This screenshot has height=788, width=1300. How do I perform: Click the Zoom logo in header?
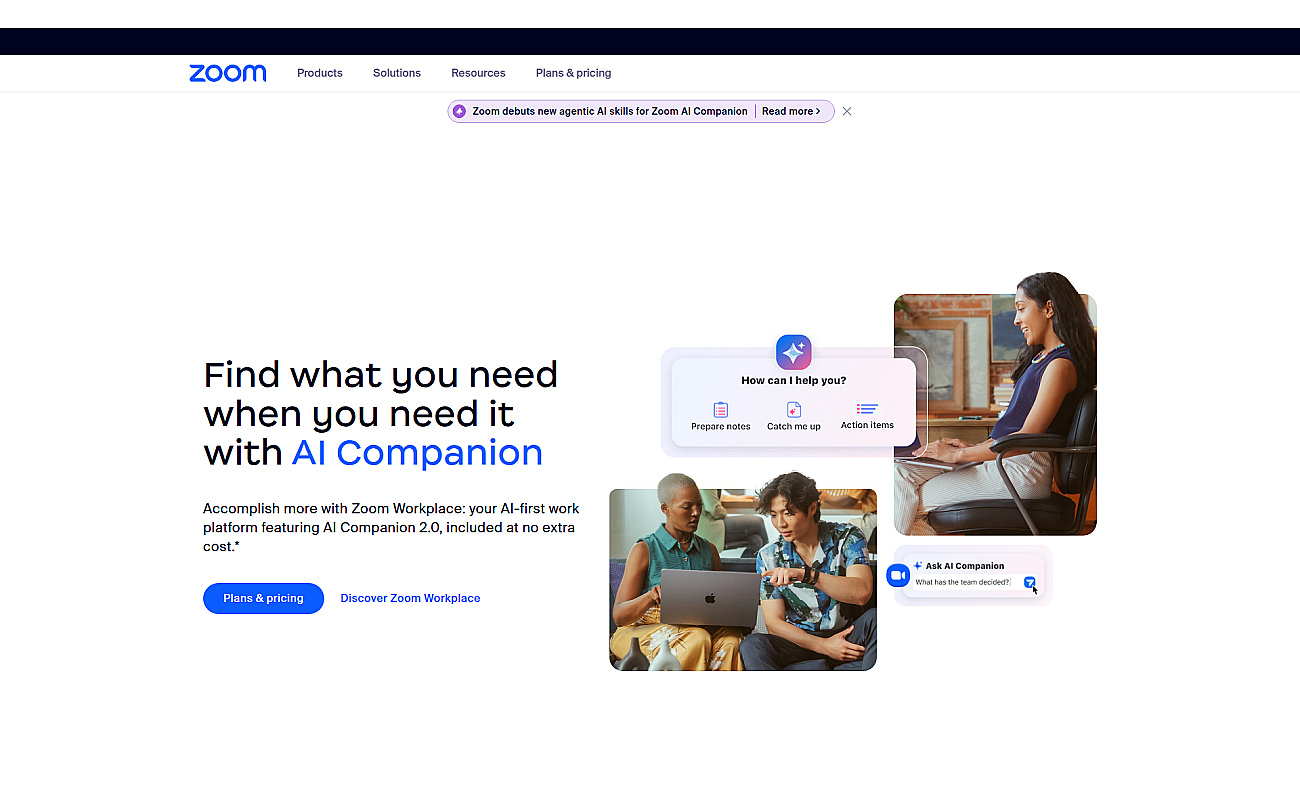pos(228,73)
